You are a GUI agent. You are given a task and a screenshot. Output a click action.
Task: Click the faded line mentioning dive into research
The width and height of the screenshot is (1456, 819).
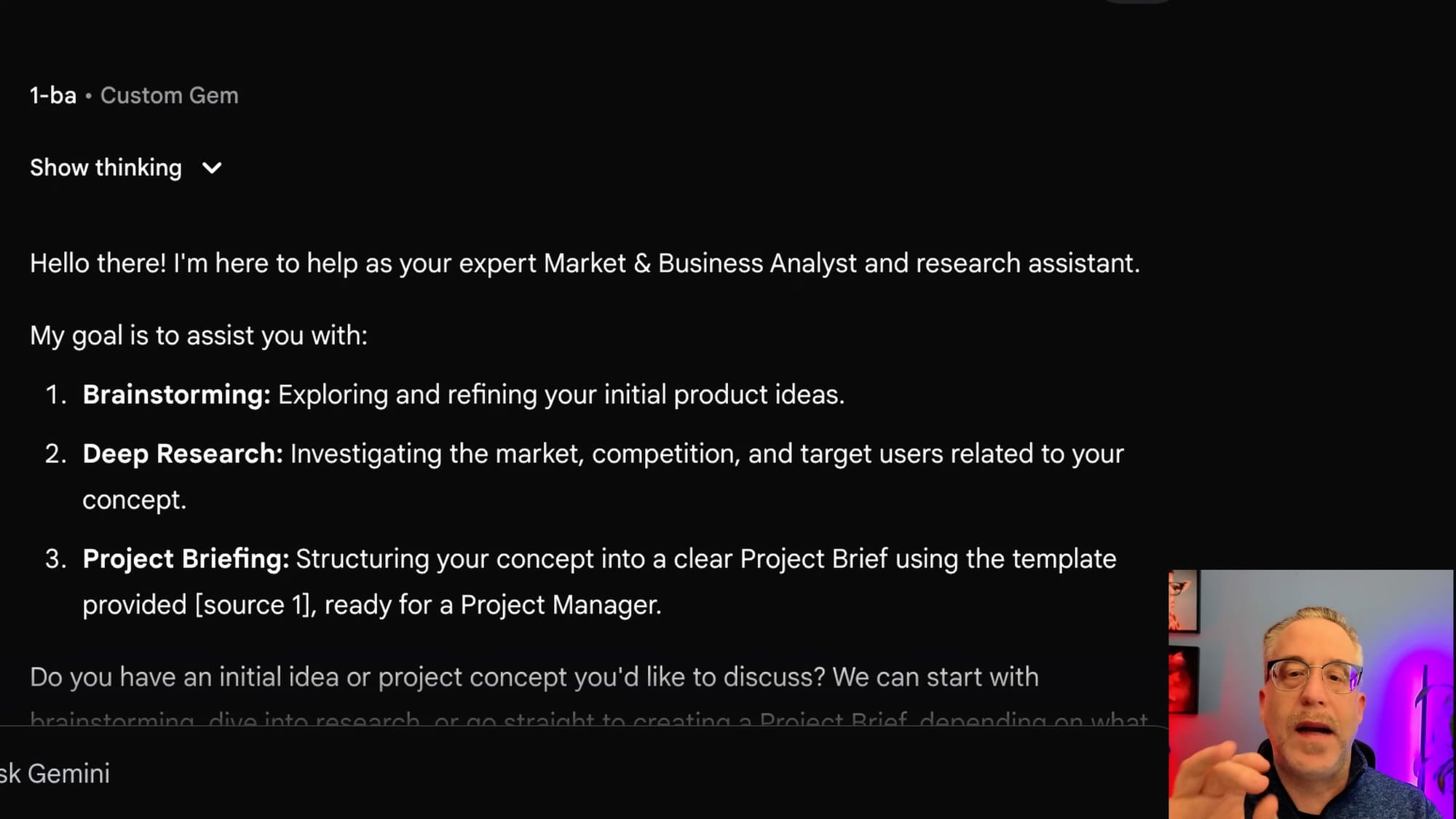tap(313, 719)
